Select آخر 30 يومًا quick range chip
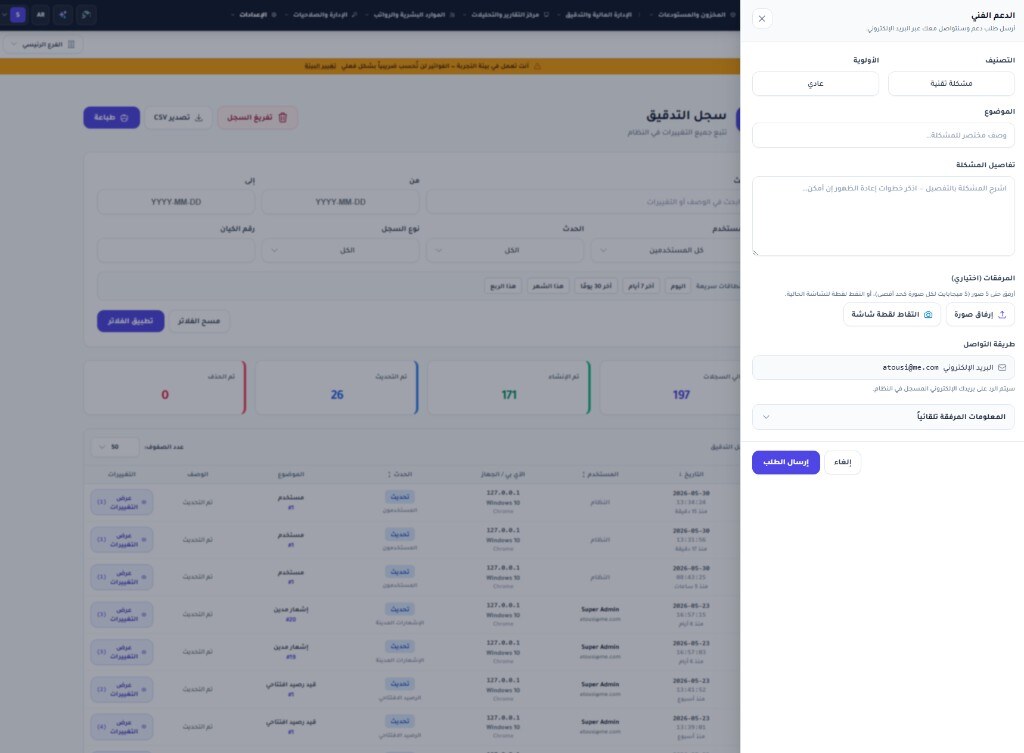 click(x=596, y=286)
